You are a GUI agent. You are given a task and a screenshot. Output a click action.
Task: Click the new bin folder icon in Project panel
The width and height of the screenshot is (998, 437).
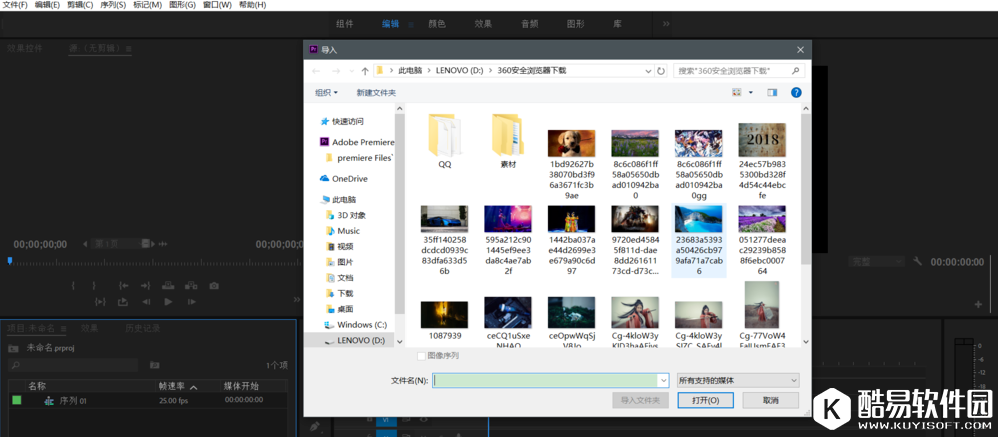click(x=154, y=365)
